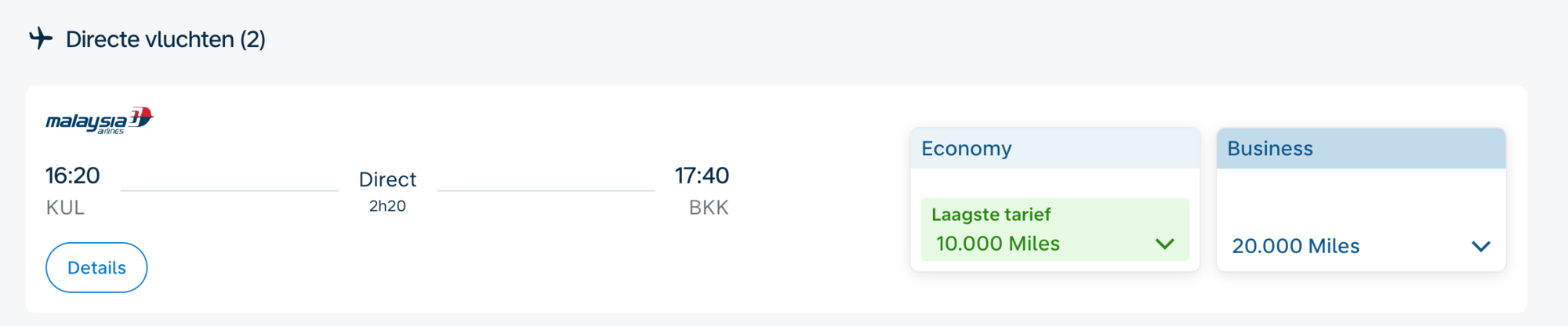The height and width of the screenshot is (326, 1568).
Task: Click the Laagste tarief label
Action: coord(991,215)
